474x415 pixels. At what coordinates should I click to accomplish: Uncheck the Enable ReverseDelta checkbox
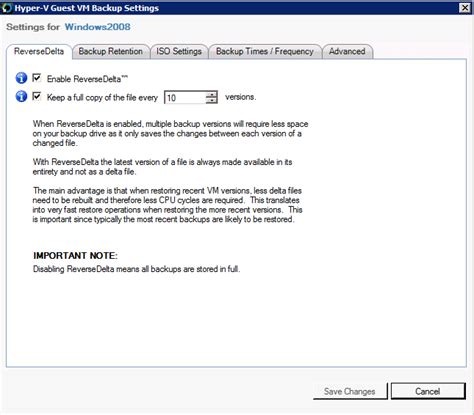[x=37, y=78]
